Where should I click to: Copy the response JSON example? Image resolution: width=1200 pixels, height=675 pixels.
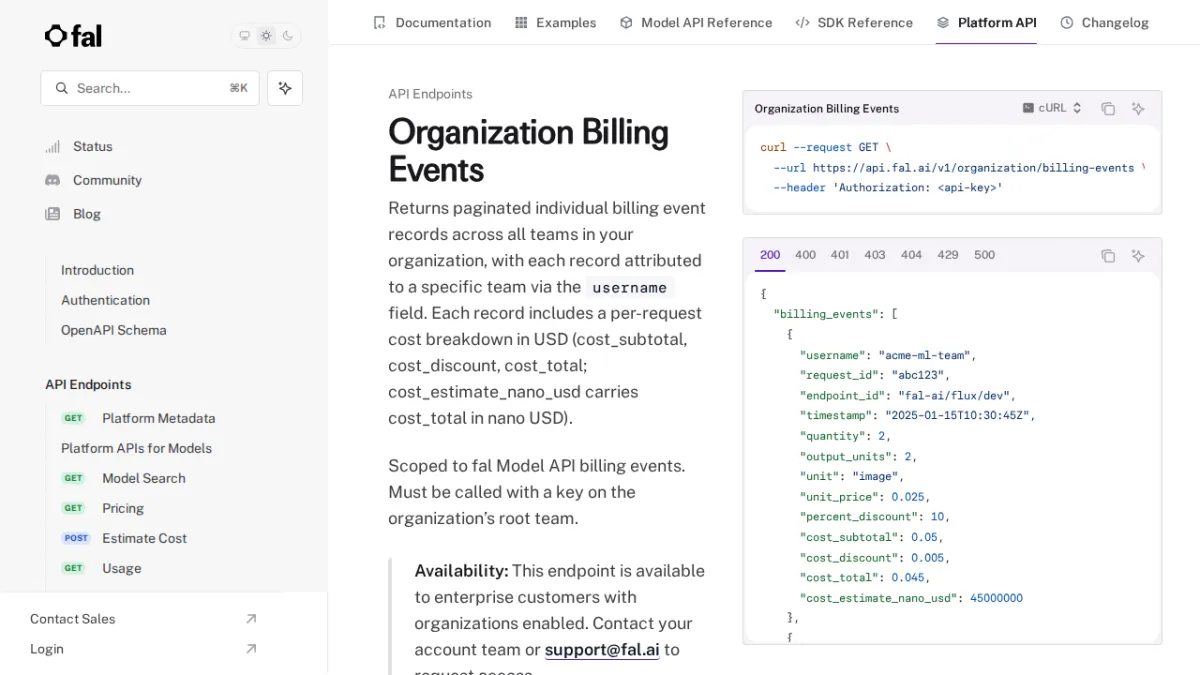click(1108, 256)
